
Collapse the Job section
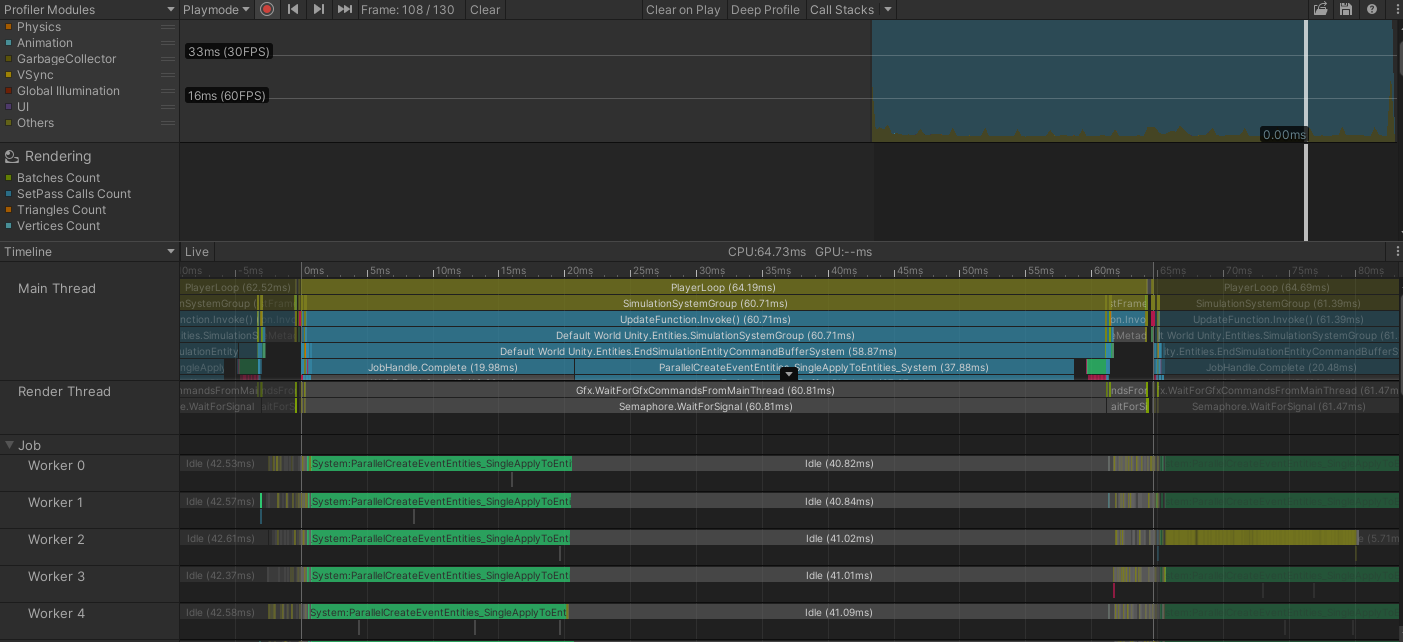pyautogui.click(x=10, y=445)
